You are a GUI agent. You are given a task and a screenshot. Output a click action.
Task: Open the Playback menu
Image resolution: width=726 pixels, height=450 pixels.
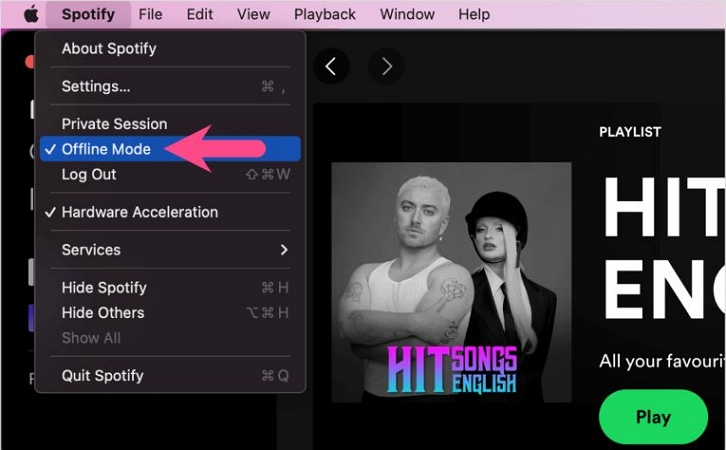[x=324, y=14]
